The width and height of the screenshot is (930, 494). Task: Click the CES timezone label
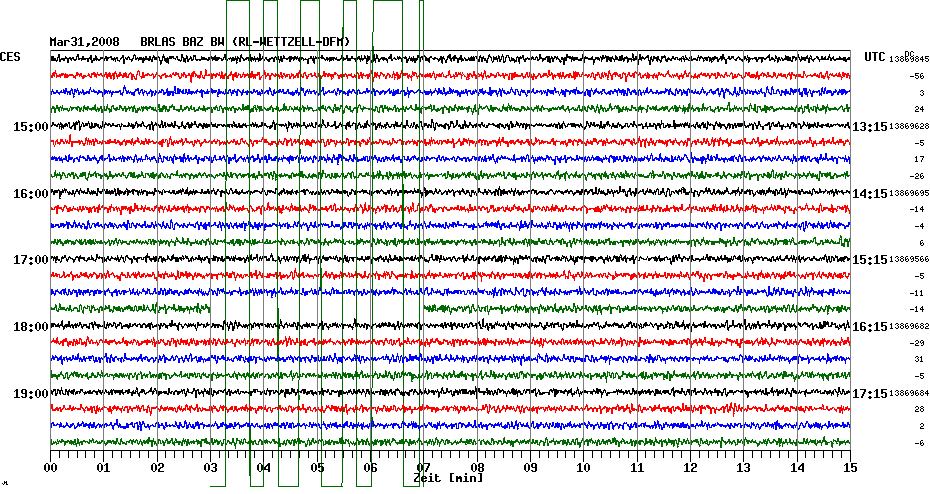coord(10,57)
